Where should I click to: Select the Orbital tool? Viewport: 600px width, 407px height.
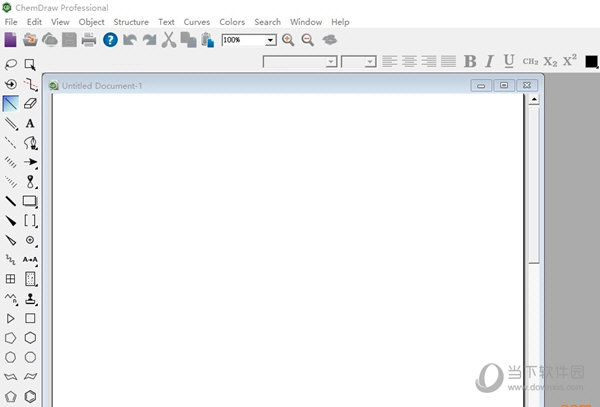(30, 182)
